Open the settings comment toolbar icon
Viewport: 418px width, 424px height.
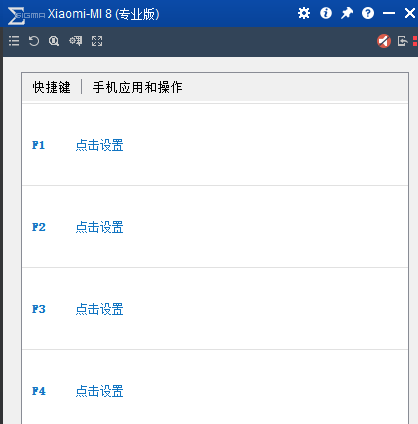tap(76, 41)
